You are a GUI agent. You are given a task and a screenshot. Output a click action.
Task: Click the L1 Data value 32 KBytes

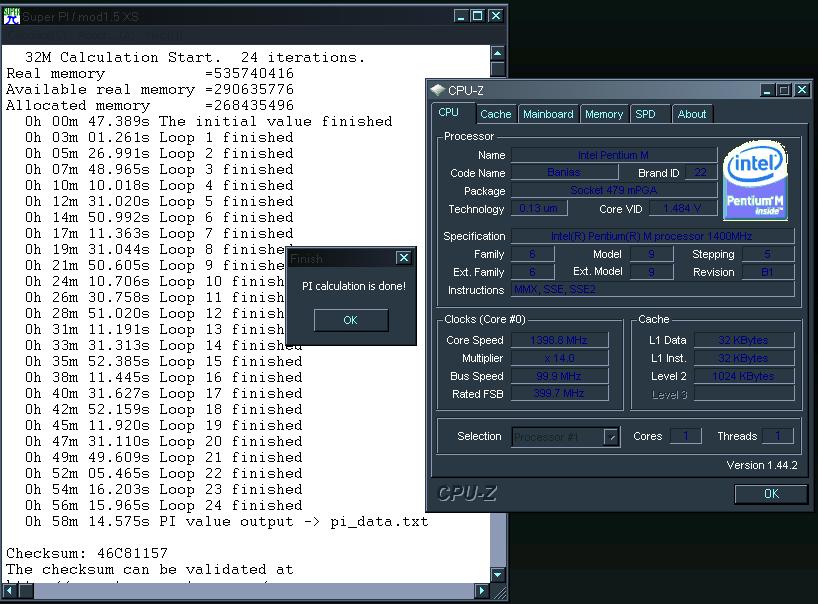coord(743,340)
